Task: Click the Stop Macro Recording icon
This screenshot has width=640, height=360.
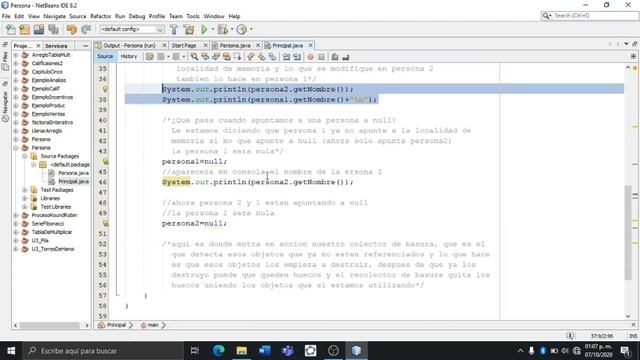Action: (x=321, y=57)
